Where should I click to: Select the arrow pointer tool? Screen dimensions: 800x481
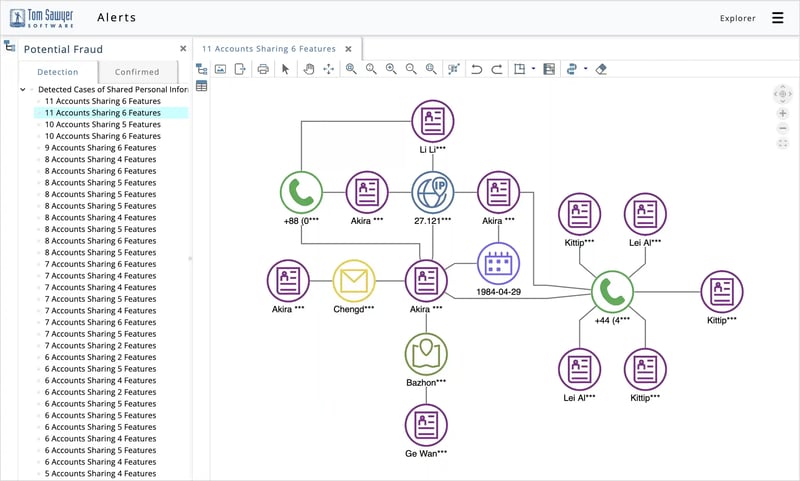point(286,69)
